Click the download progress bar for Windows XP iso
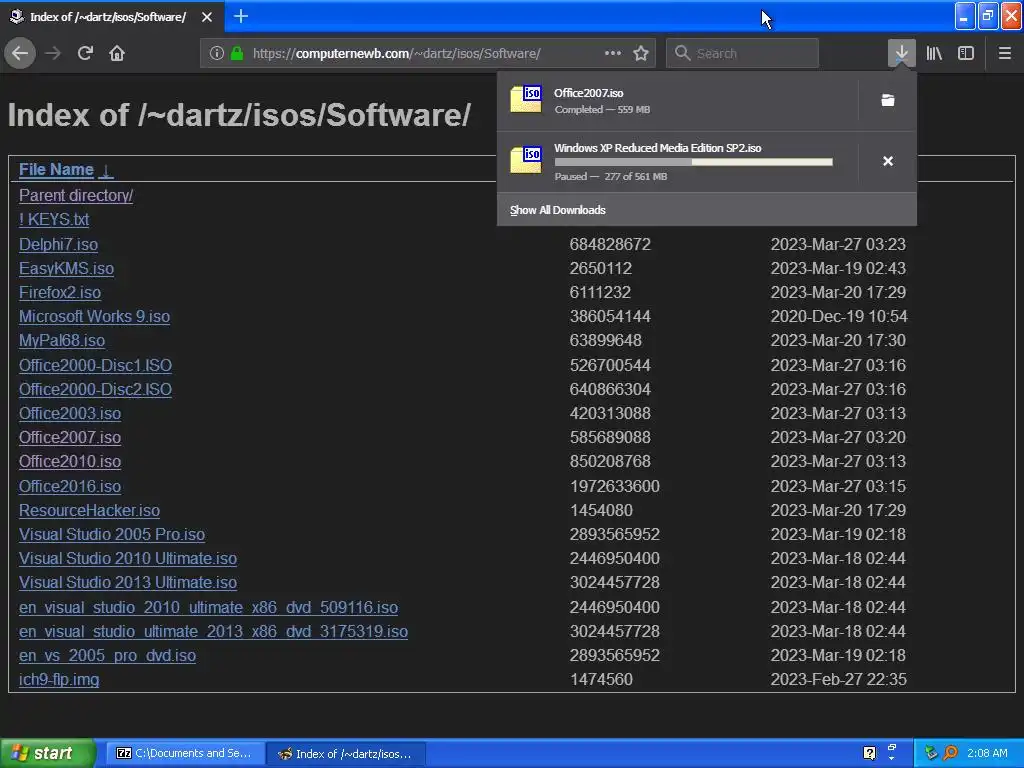The image size is (1024, 768). coord(694,162)
